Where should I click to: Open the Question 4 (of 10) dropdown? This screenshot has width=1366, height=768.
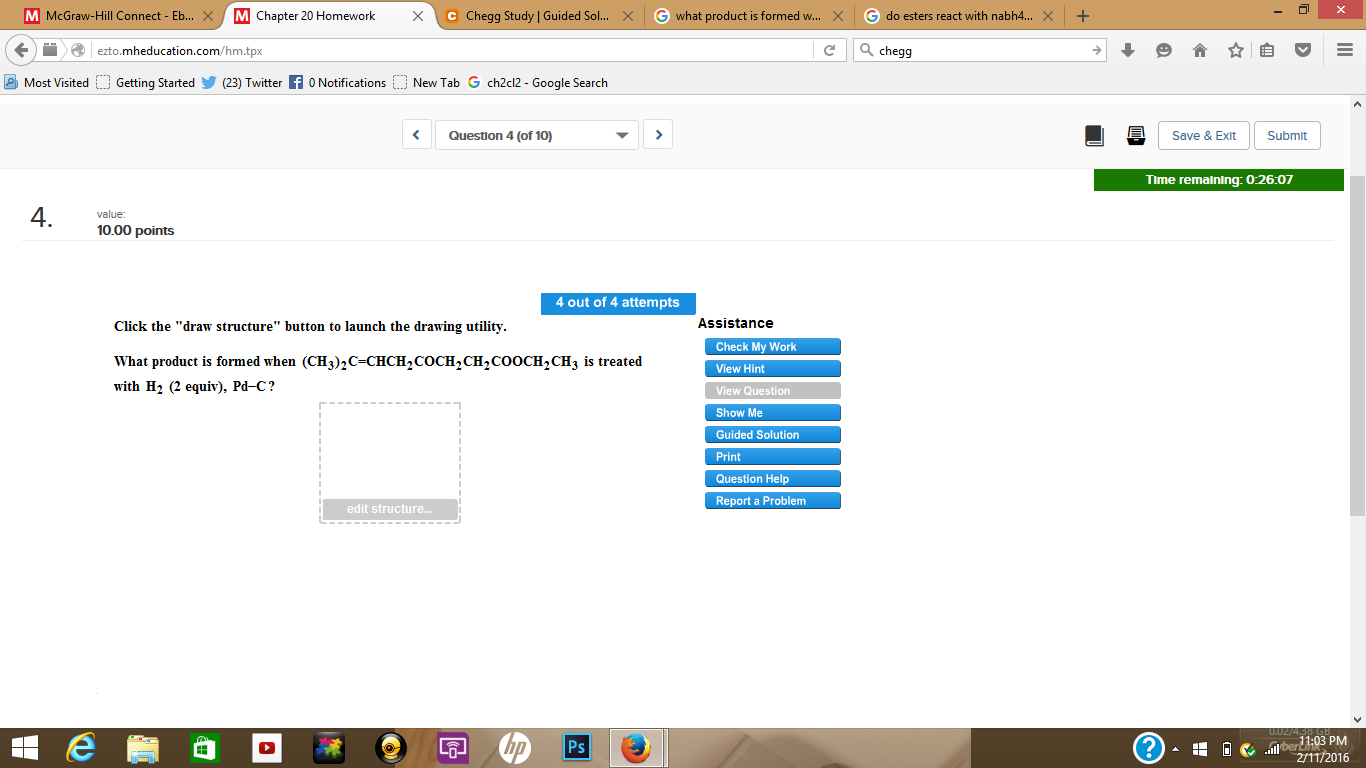pyautogui.click(x=536, y=134)
